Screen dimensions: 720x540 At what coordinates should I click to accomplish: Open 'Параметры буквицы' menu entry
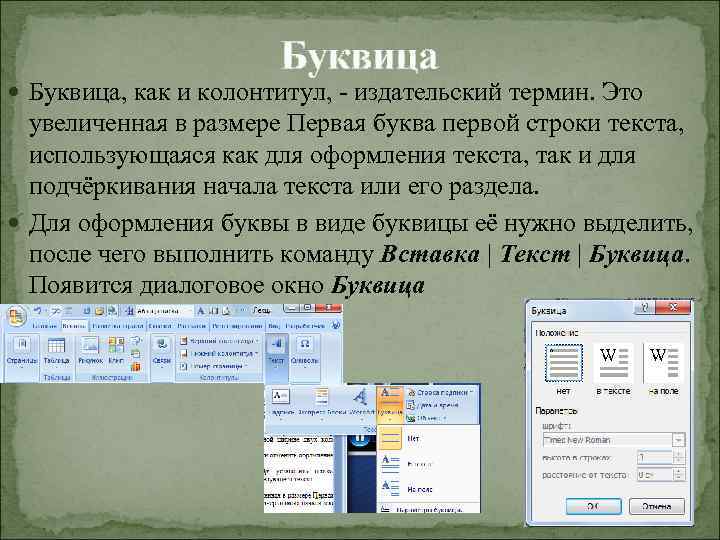pyautogui.click(x=428, y=509)
